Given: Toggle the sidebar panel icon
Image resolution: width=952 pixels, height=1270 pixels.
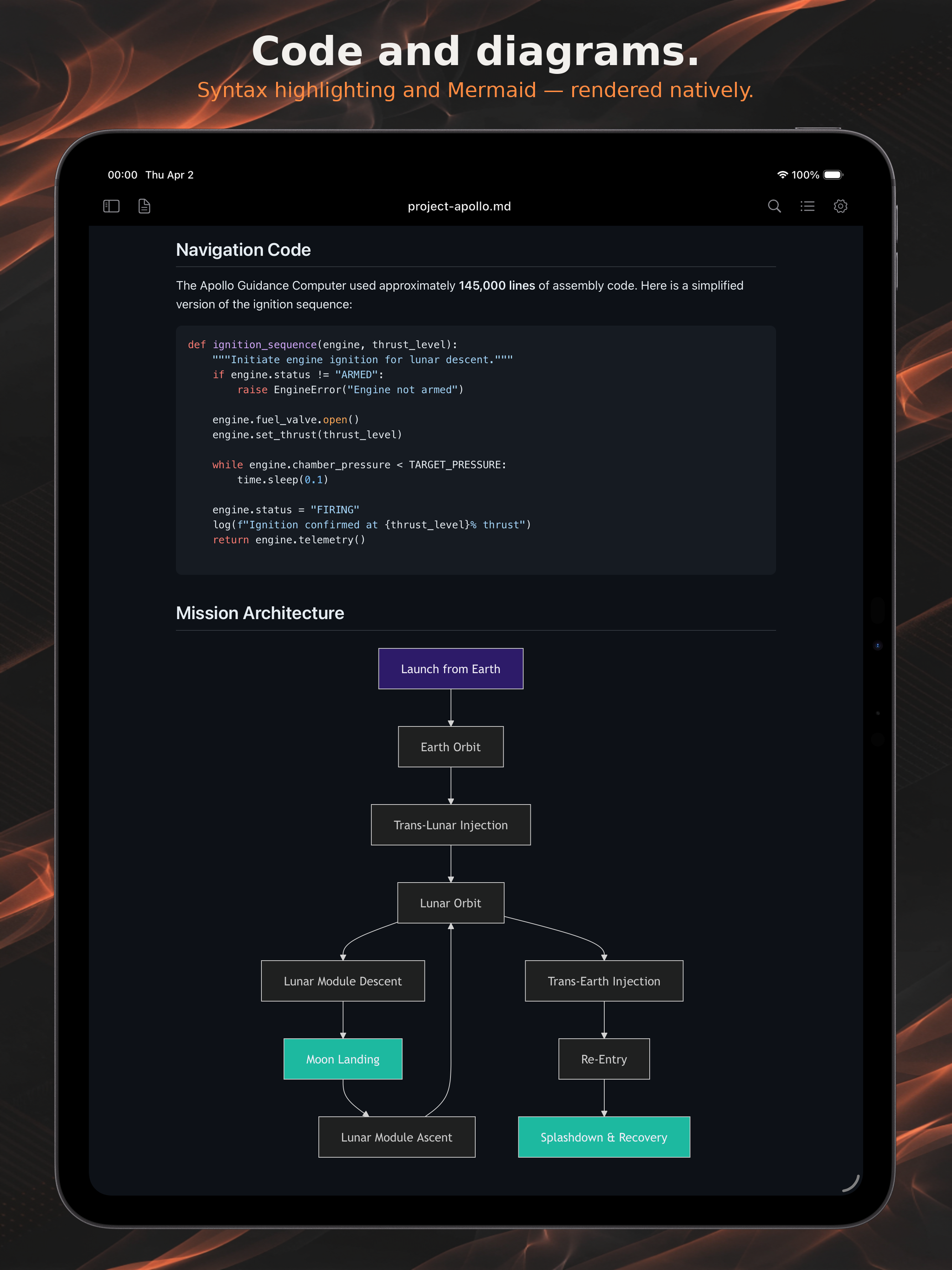Looking at the screenshot, I should 111,206.
